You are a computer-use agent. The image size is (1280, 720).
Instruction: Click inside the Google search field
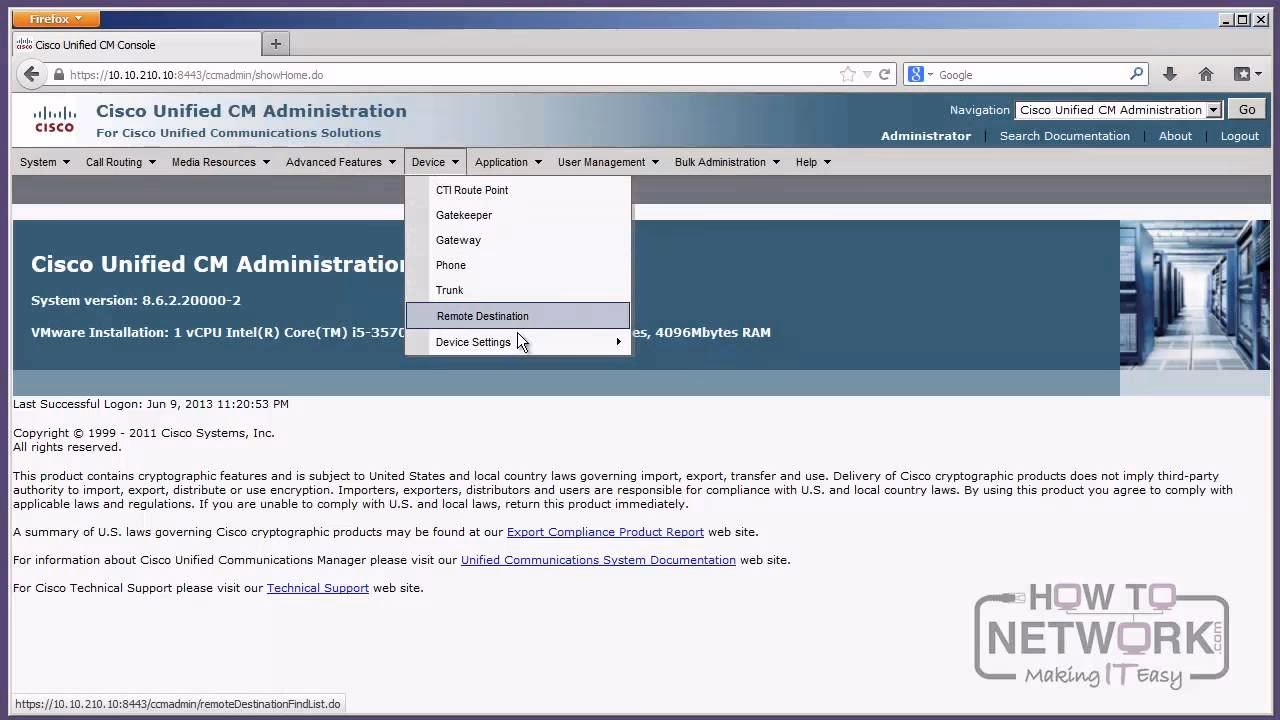click(x=1030, y=75)
